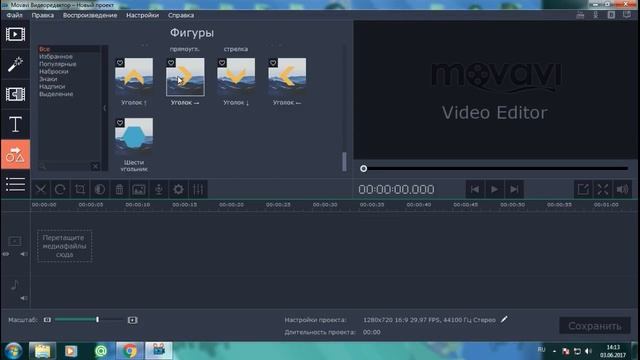The height and width of the screenshot is (360, 640).
Task: Mute the video track speaker
Action: pyautogui.click(x=24, y=254)
